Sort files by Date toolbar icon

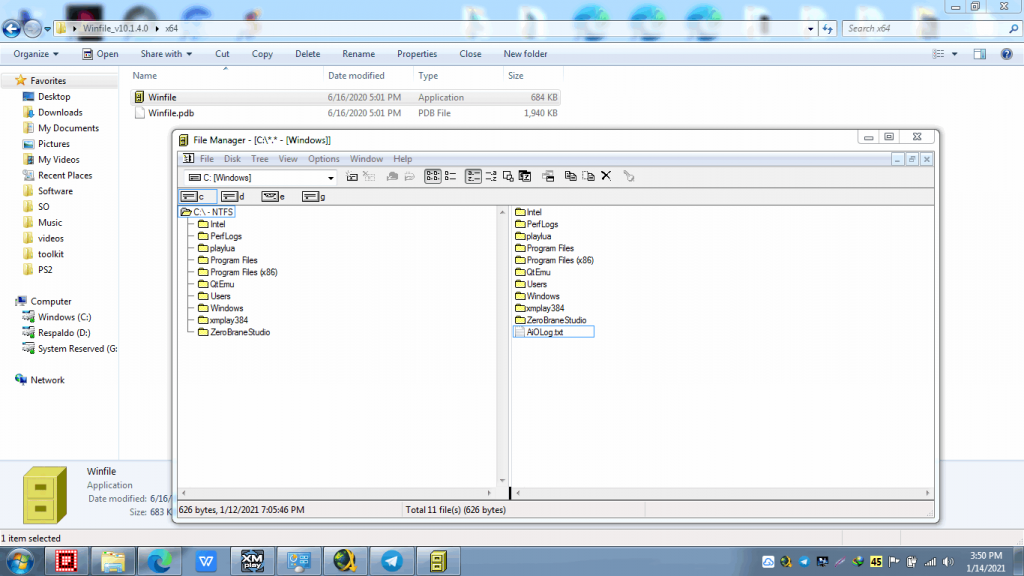tap(524, 176)
